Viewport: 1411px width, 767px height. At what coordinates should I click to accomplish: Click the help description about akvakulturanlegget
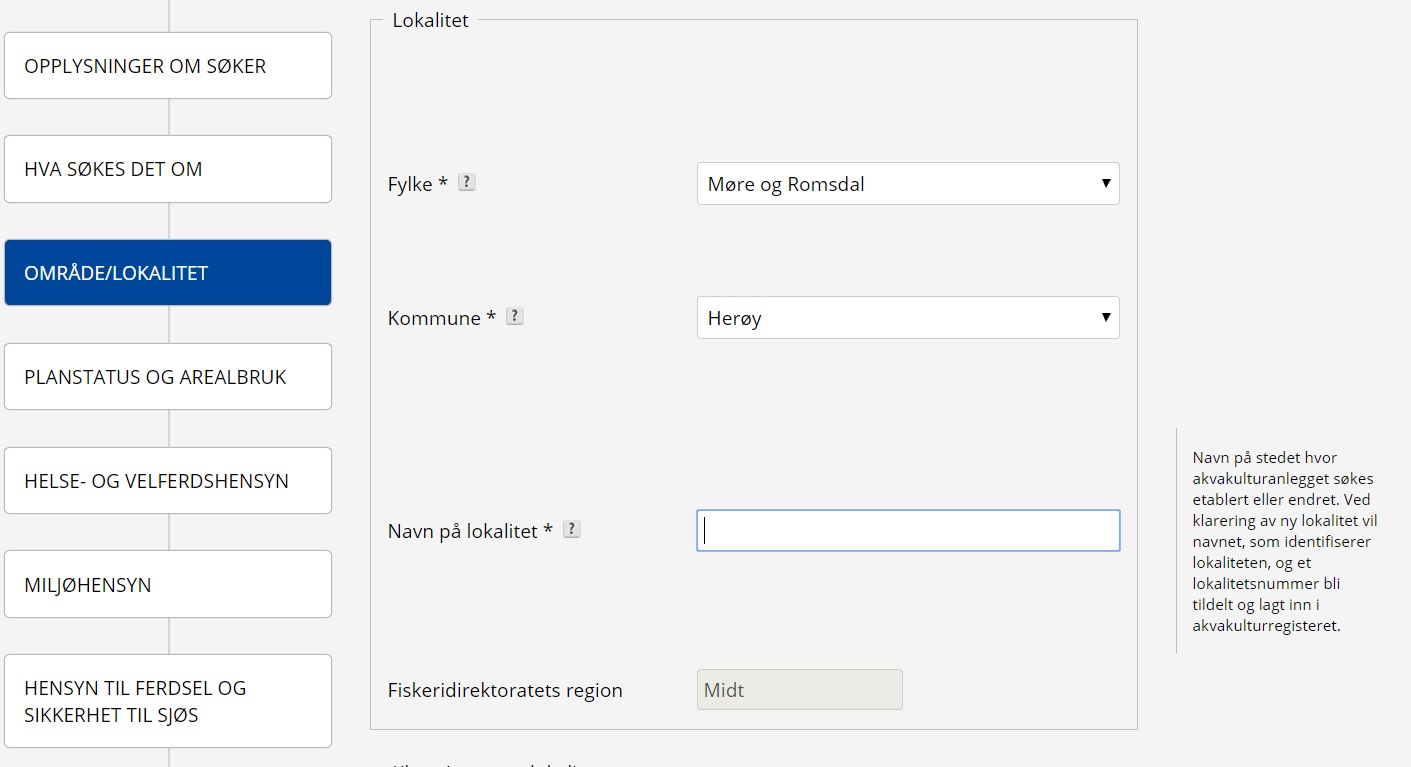click(x=1285, y=541)
